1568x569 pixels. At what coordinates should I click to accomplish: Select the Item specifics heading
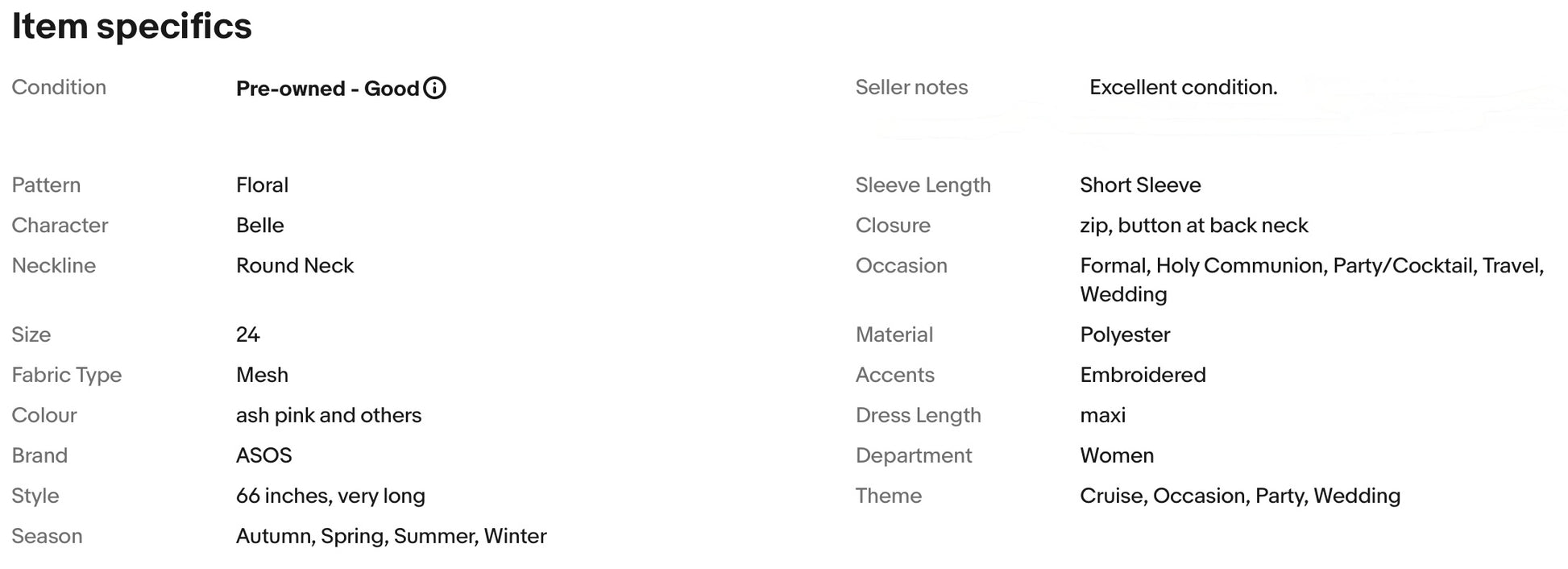pyautogui.click(x=131, y=26)
